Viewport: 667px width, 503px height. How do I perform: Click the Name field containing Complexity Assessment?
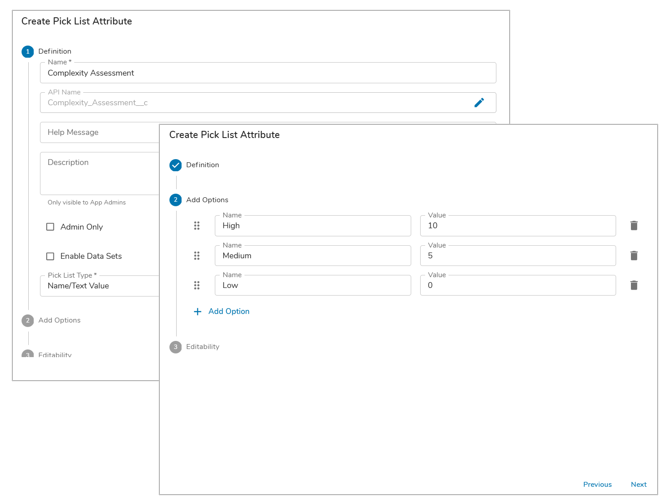pos(268,73)
